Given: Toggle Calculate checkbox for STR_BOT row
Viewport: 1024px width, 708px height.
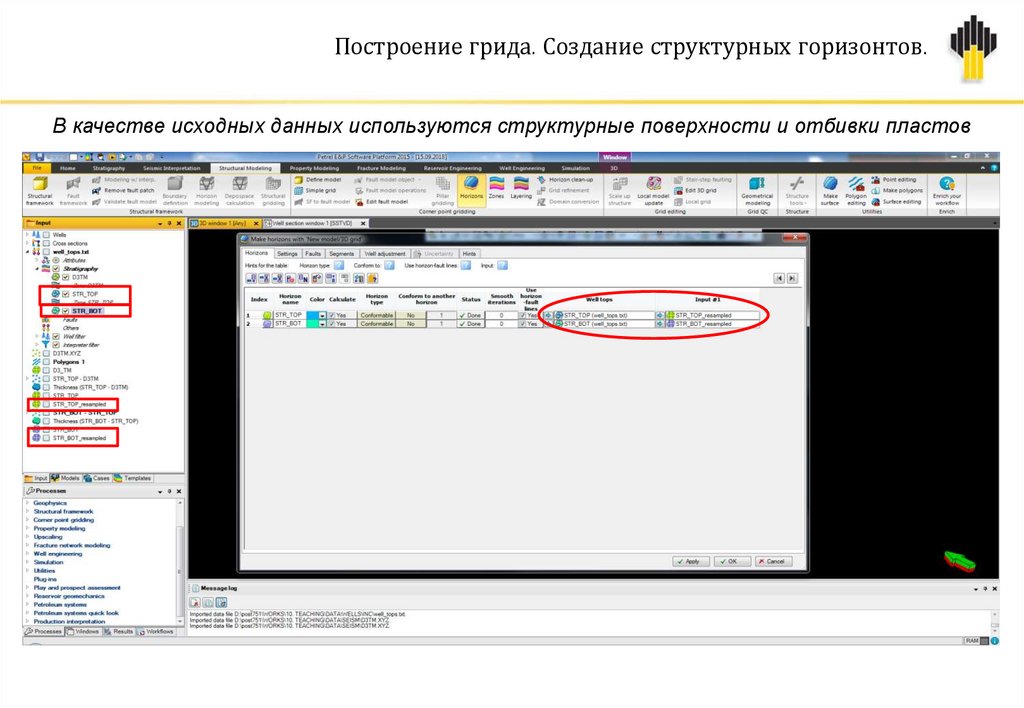Looking at the screenshot, I should tap(332, 324).
